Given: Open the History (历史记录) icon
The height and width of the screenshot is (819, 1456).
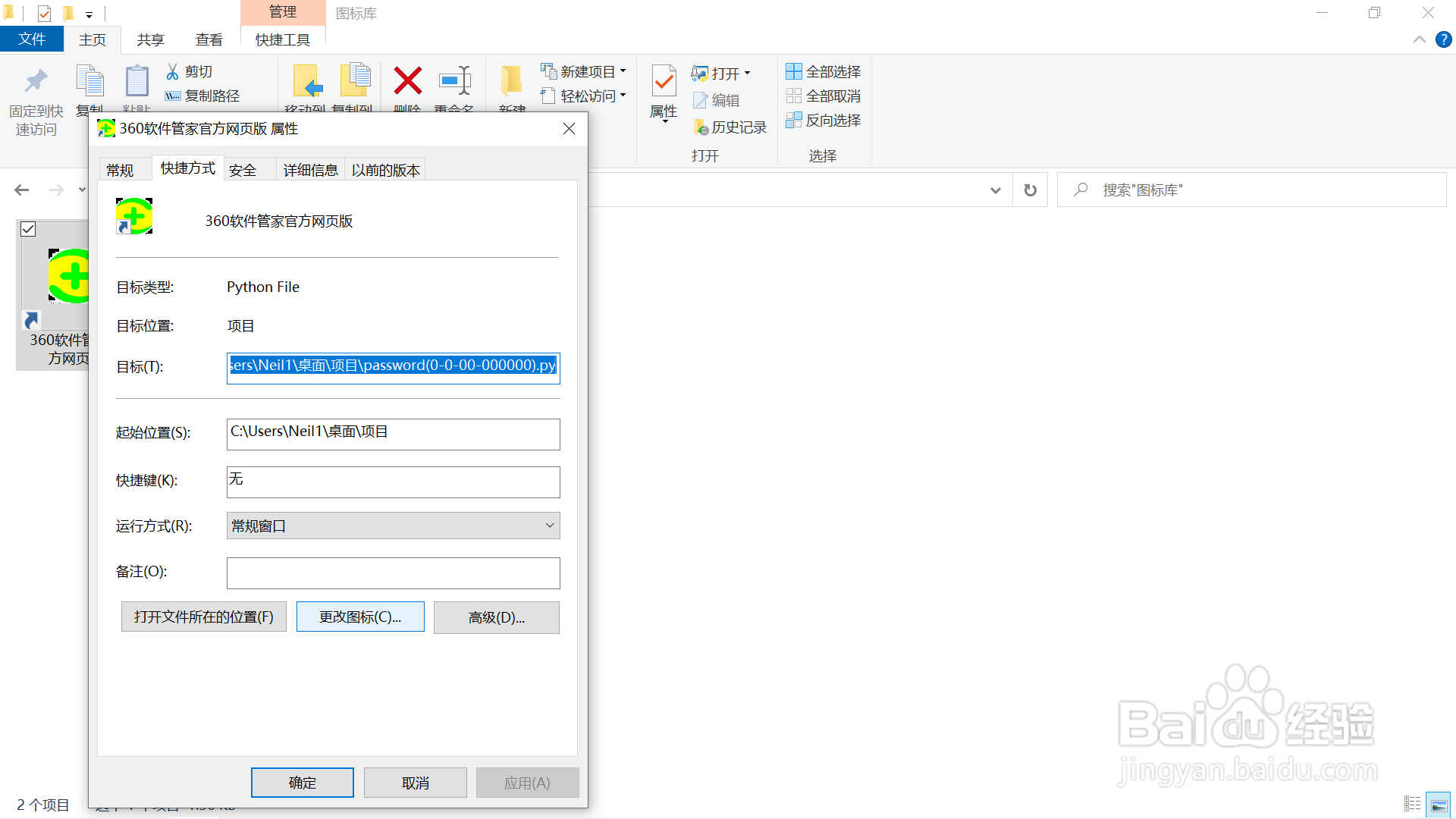Looking at the screenshot, I should click(701, 127).
